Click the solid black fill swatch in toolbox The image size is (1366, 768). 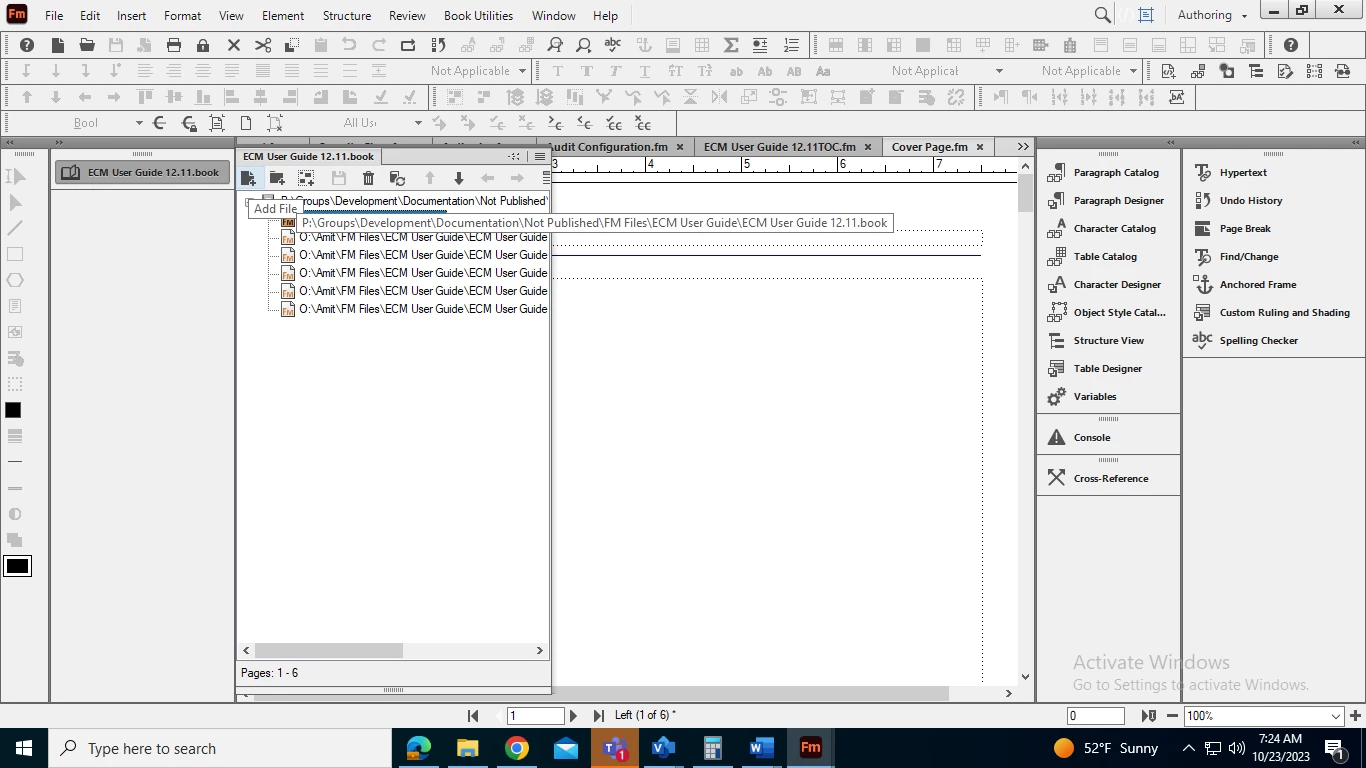(13, 410)
